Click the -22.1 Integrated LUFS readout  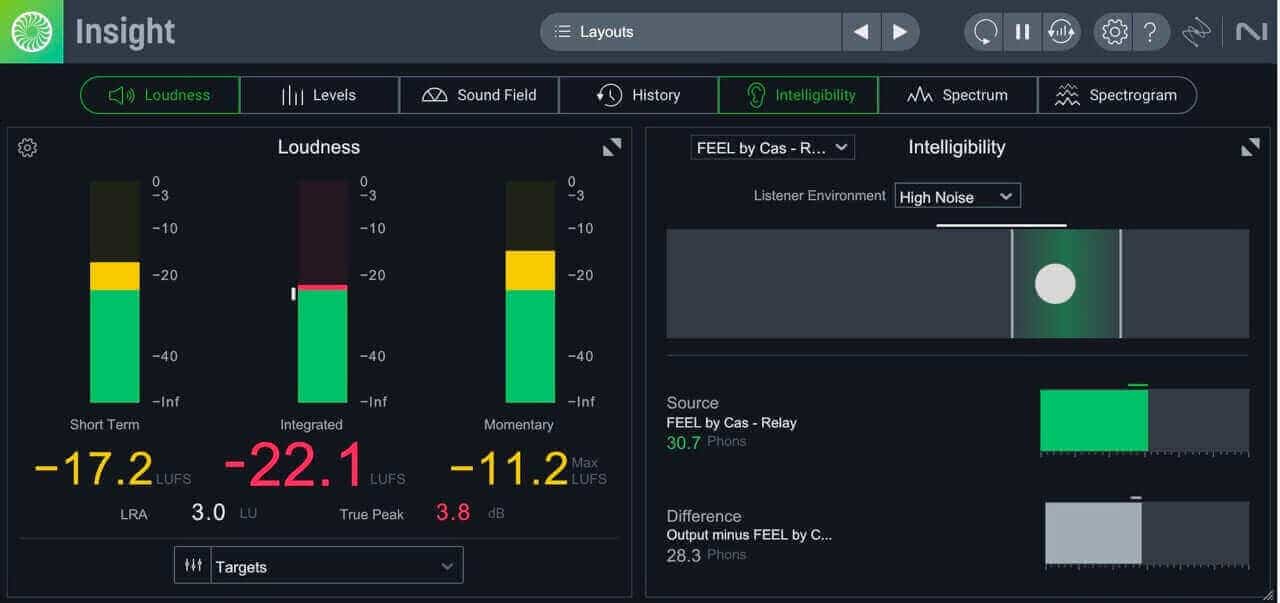tap(295, 466)
